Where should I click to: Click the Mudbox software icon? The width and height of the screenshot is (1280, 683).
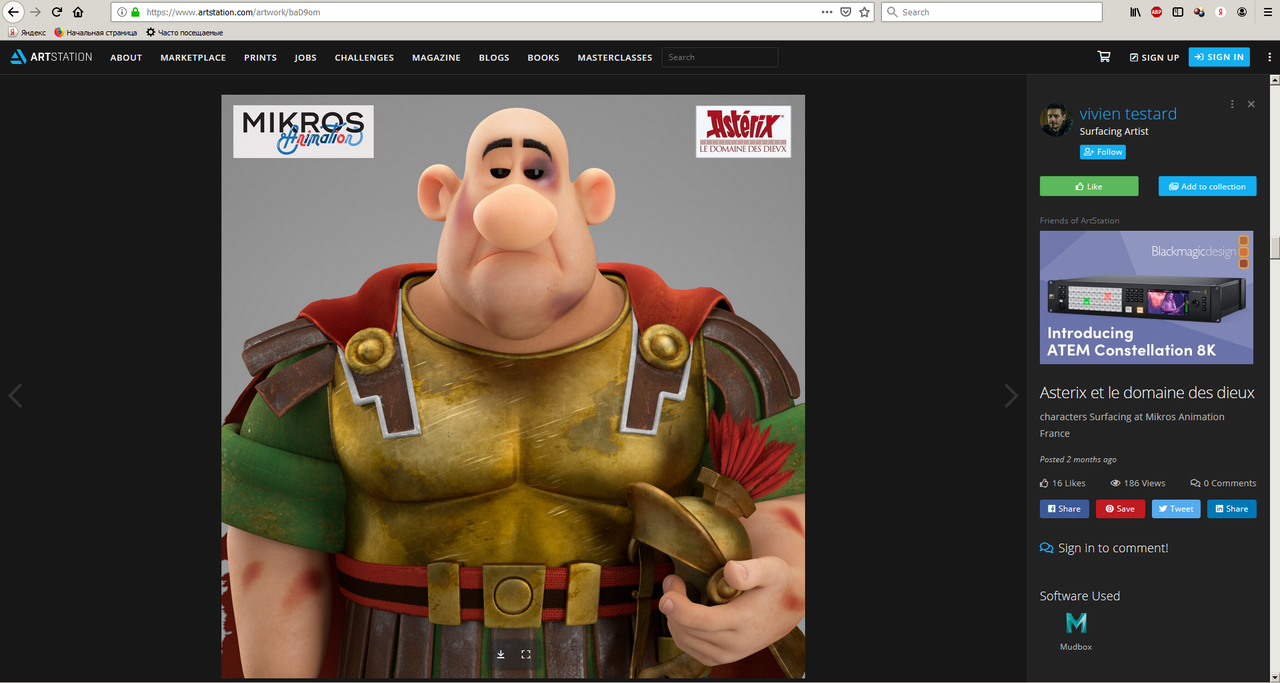coord(1076,624)
